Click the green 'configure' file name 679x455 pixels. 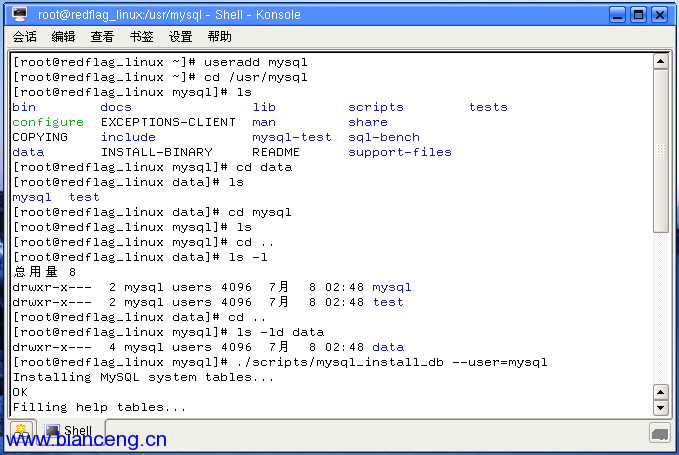[48, 122]
